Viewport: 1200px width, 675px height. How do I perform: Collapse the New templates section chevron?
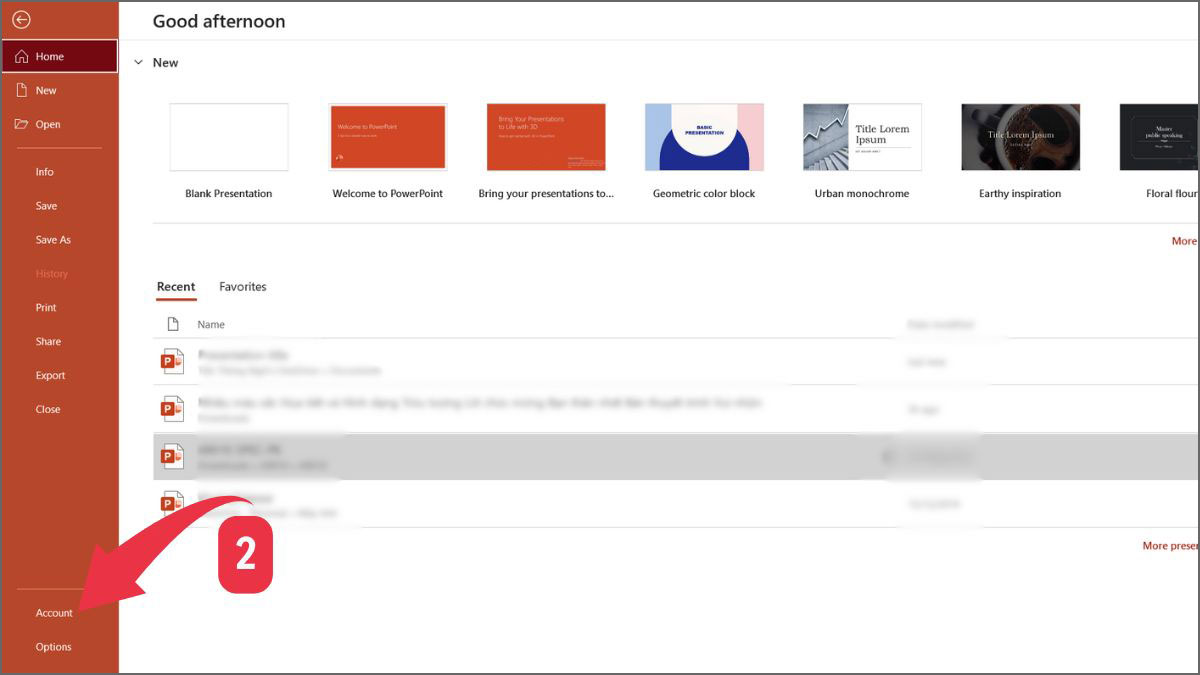[x=139, y=62]
